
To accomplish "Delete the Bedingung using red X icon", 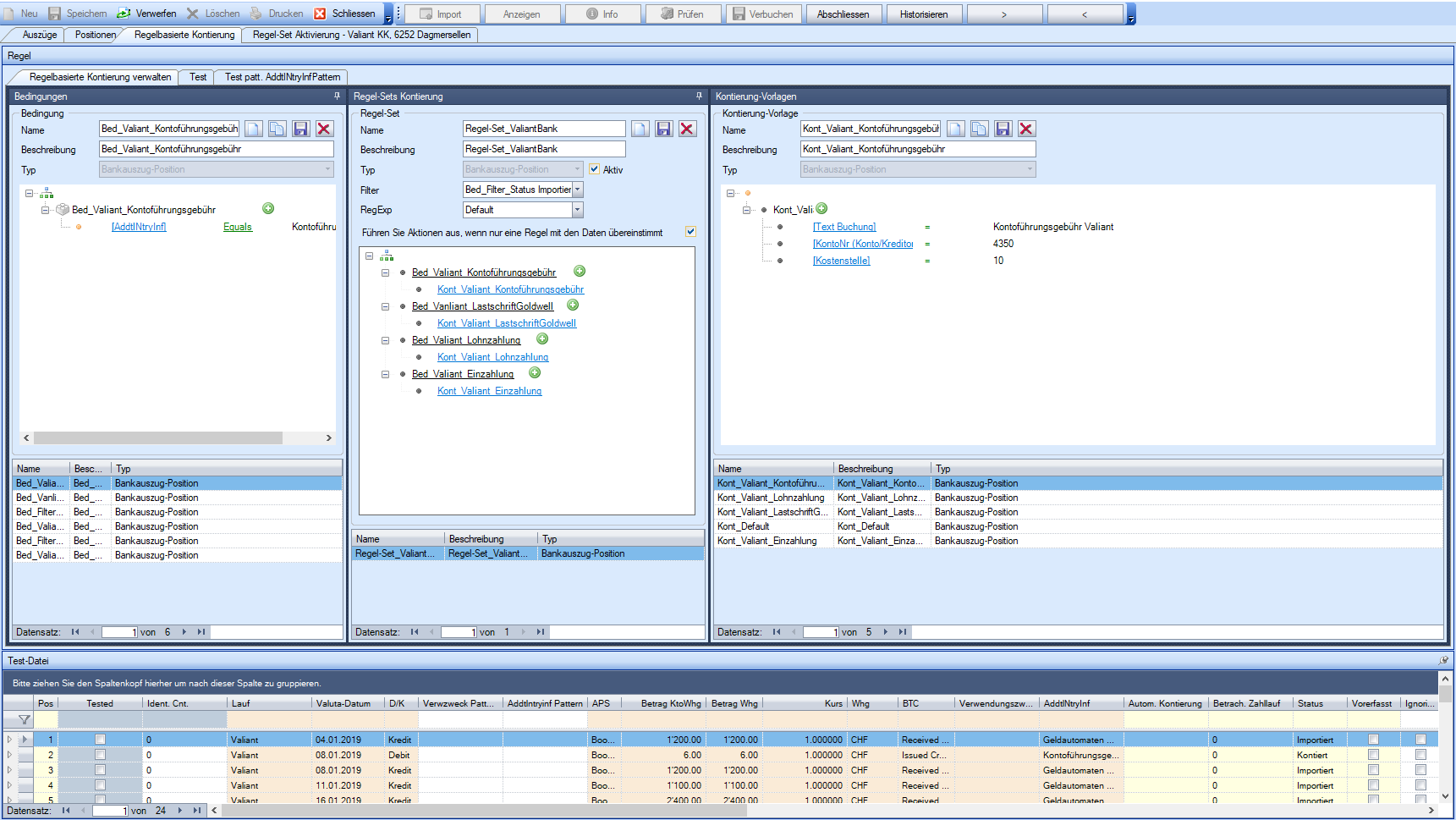I will [324, 129].
